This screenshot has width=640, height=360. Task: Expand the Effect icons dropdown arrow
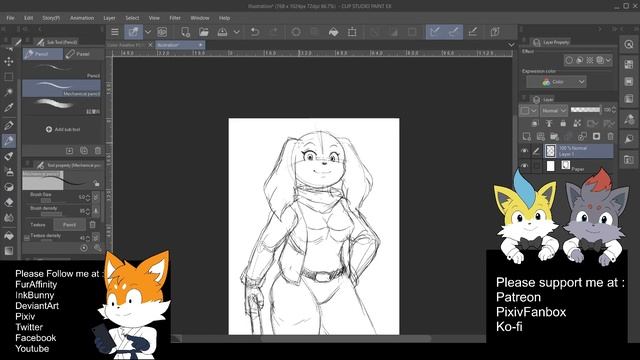click(x=609, y=60)
